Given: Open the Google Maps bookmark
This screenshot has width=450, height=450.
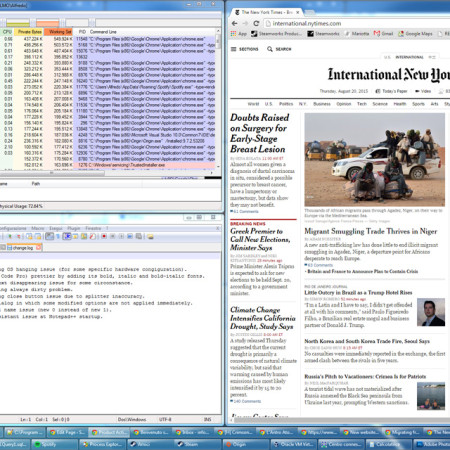Looking at the screenshot, I should coord(415,34).
